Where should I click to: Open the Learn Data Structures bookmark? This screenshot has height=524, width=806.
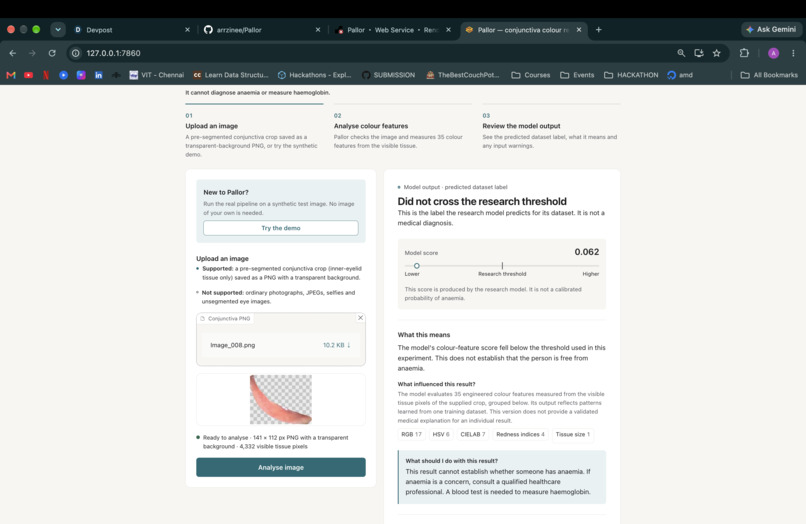[x=231, y=75]
